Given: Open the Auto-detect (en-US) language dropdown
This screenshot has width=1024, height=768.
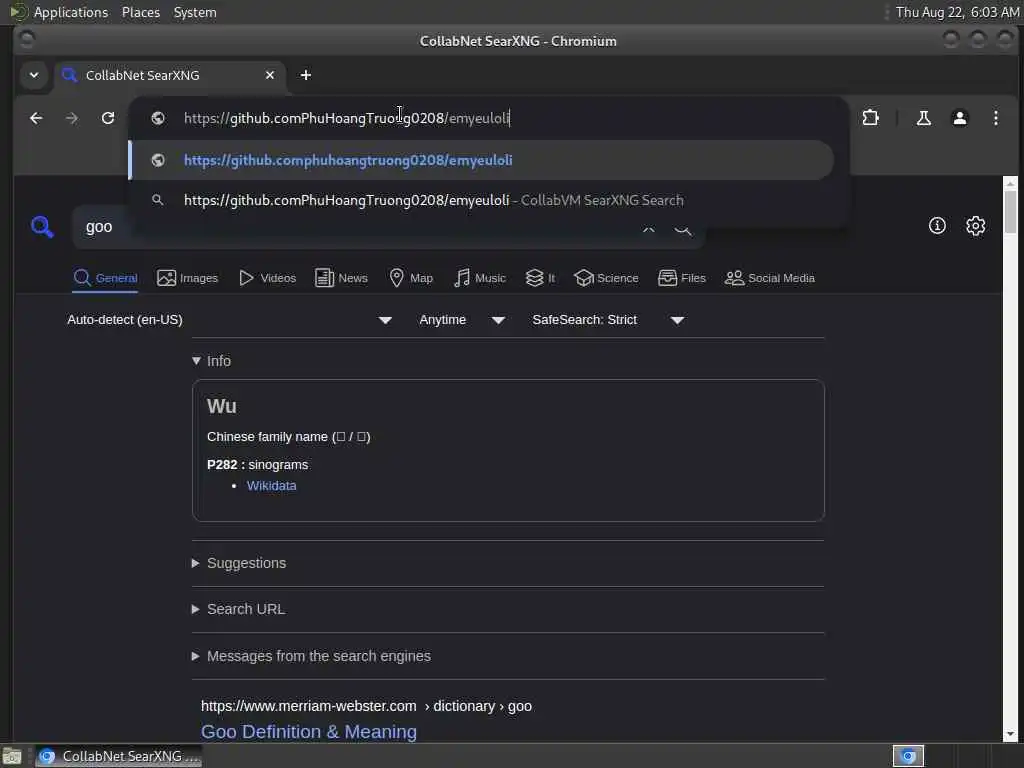Looking at the screenshot, I should [x=229, y=320].
